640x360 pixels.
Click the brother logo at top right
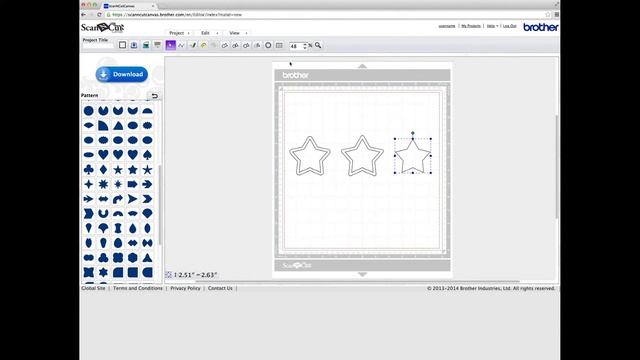pyautogui.click(x=540, y=27)
